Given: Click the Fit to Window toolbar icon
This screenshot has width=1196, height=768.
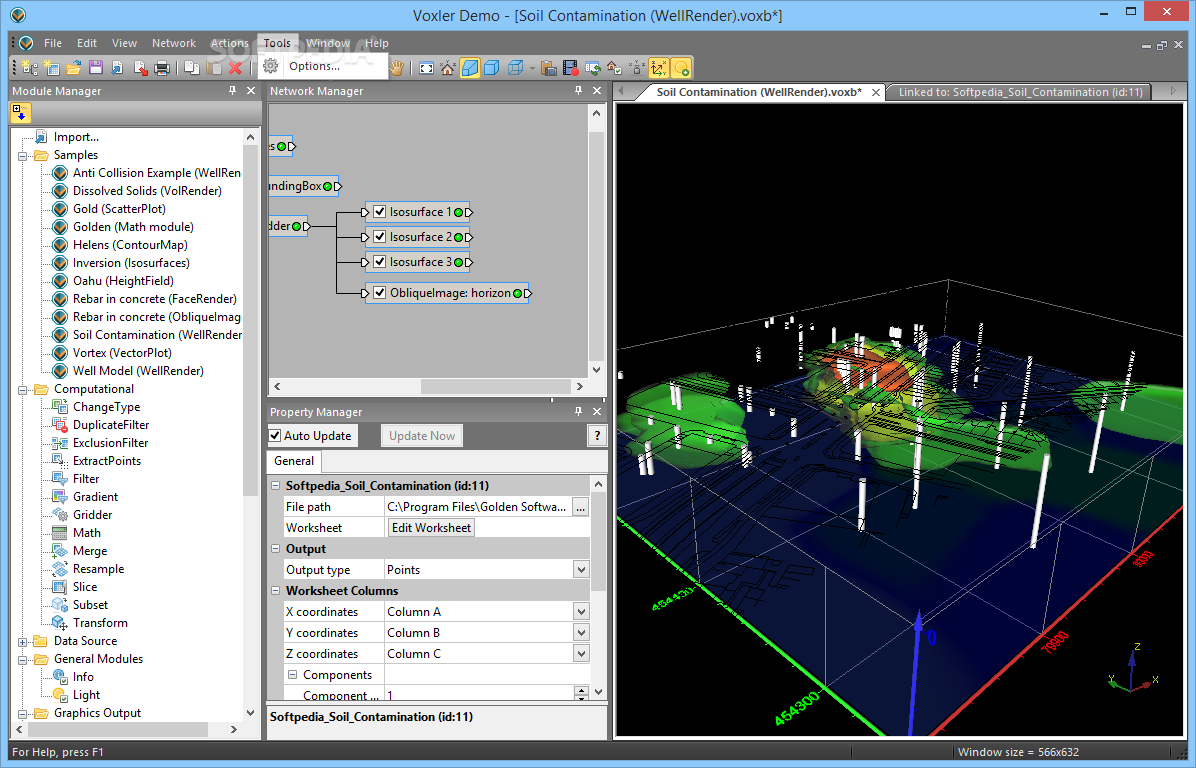Looking at the screenshot, I should coord(426,68).
